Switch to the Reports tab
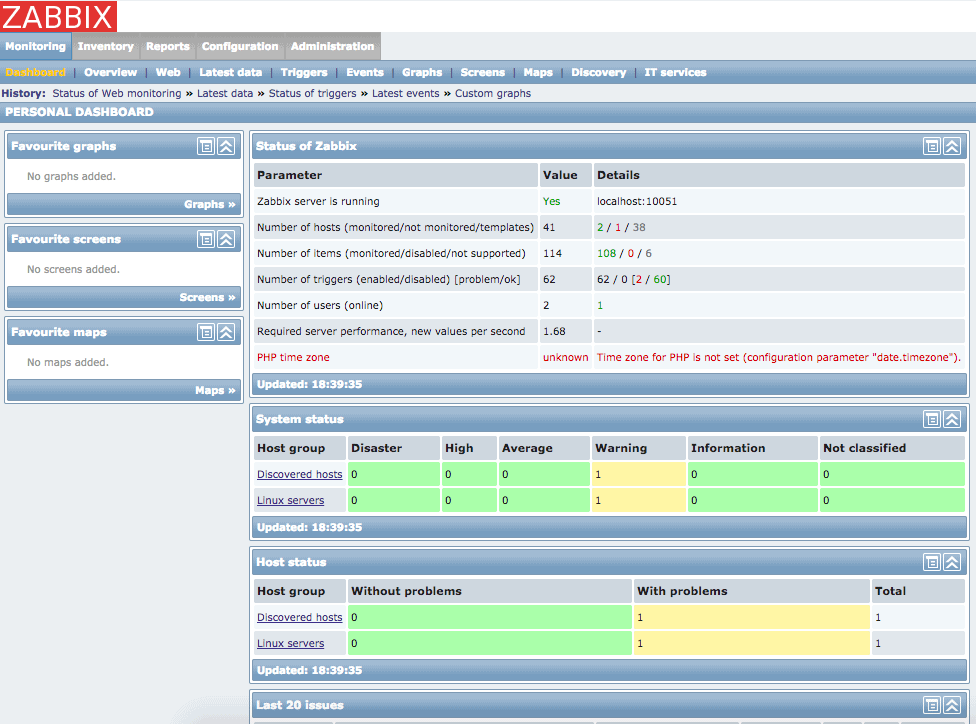976x724 pixels. click(x=167, y=47)
